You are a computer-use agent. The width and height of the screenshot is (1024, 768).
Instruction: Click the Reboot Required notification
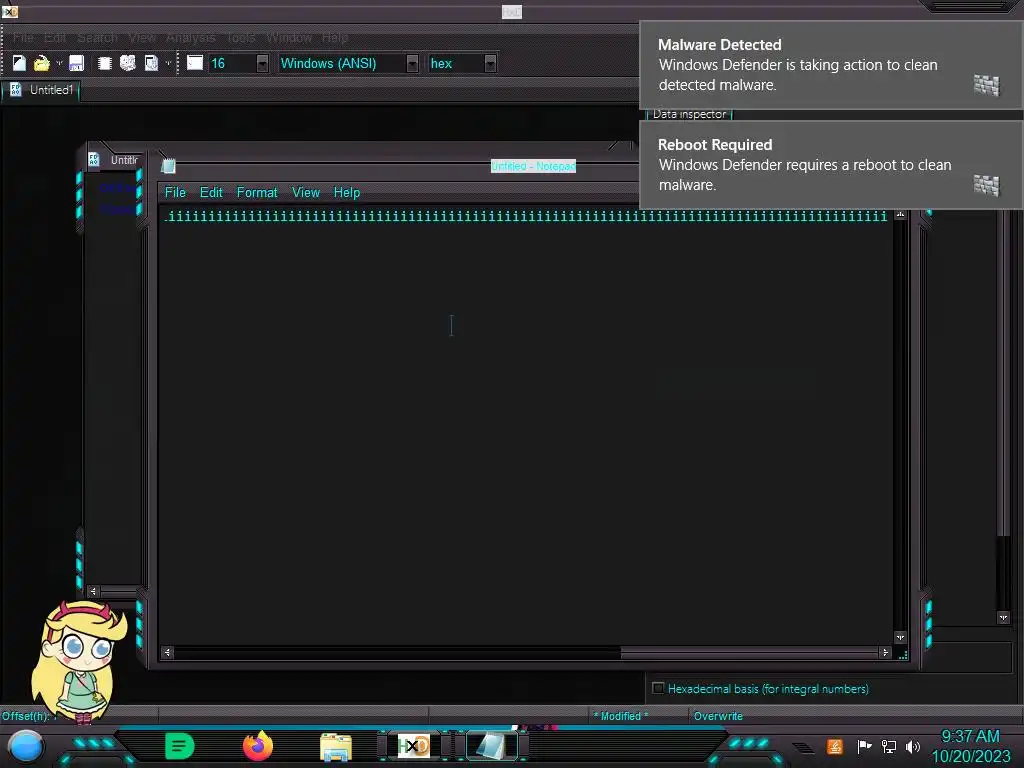point(831,165)
